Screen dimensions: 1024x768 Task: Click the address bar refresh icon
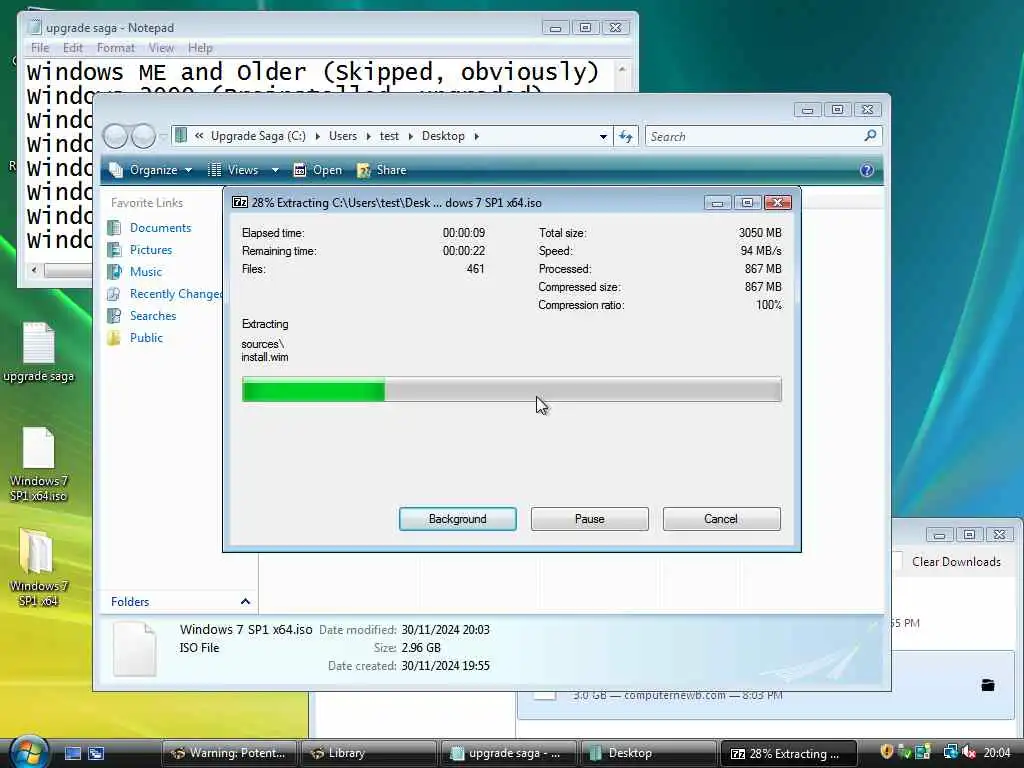[626, 136]
